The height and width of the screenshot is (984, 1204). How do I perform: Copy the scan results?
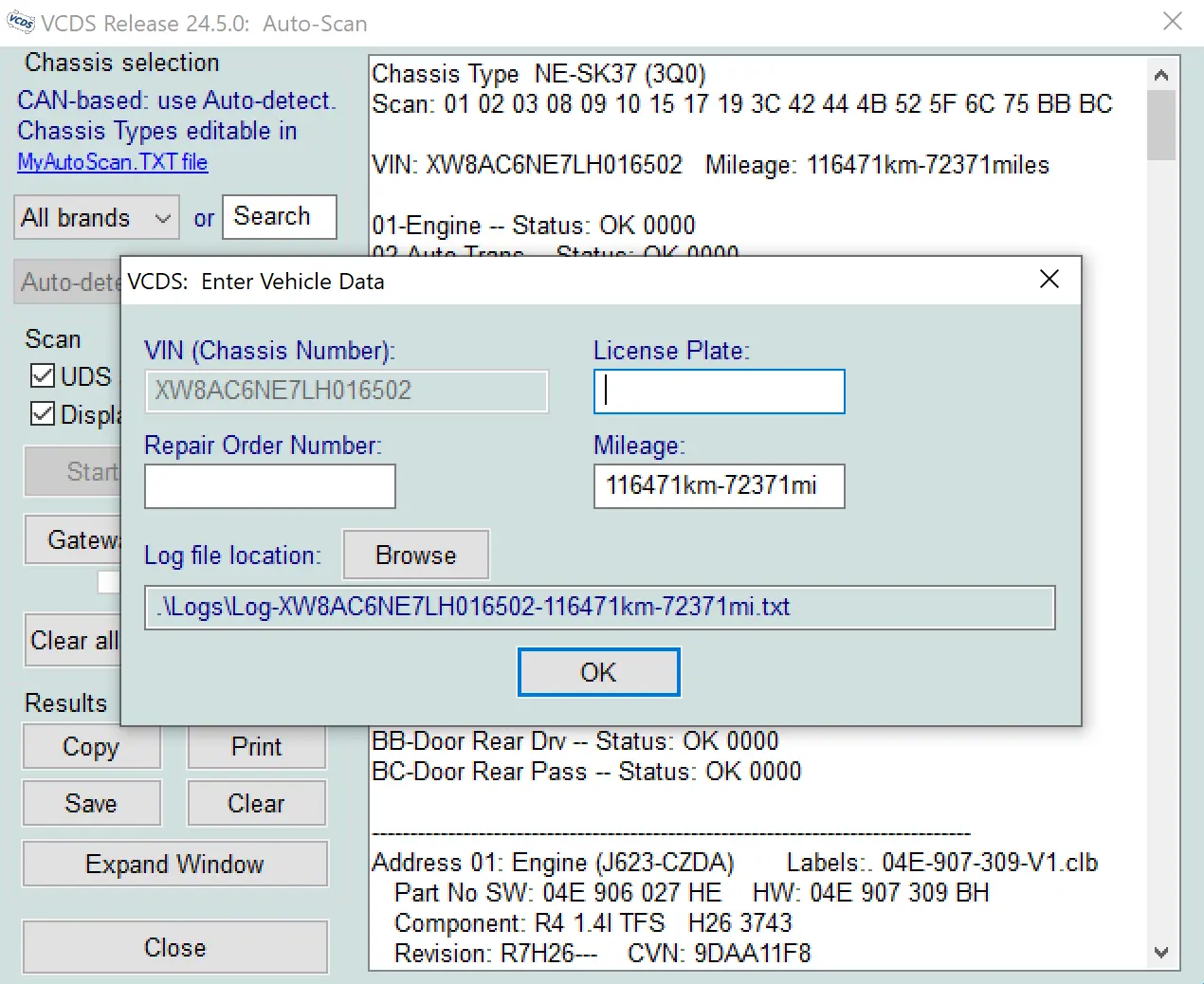[x=91, y=747]
